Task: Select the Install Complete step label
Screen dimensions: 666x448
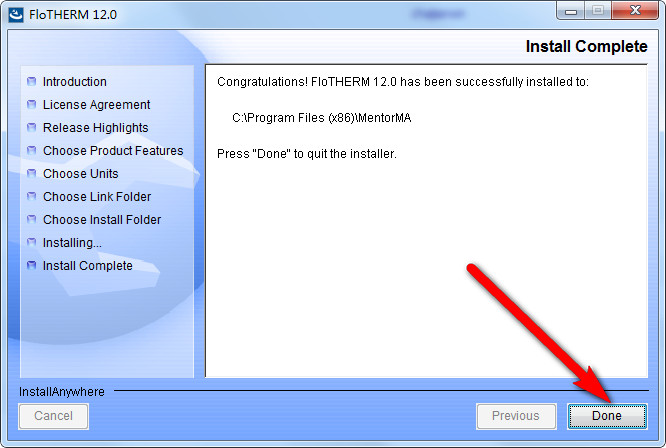Action: point(87,266)
